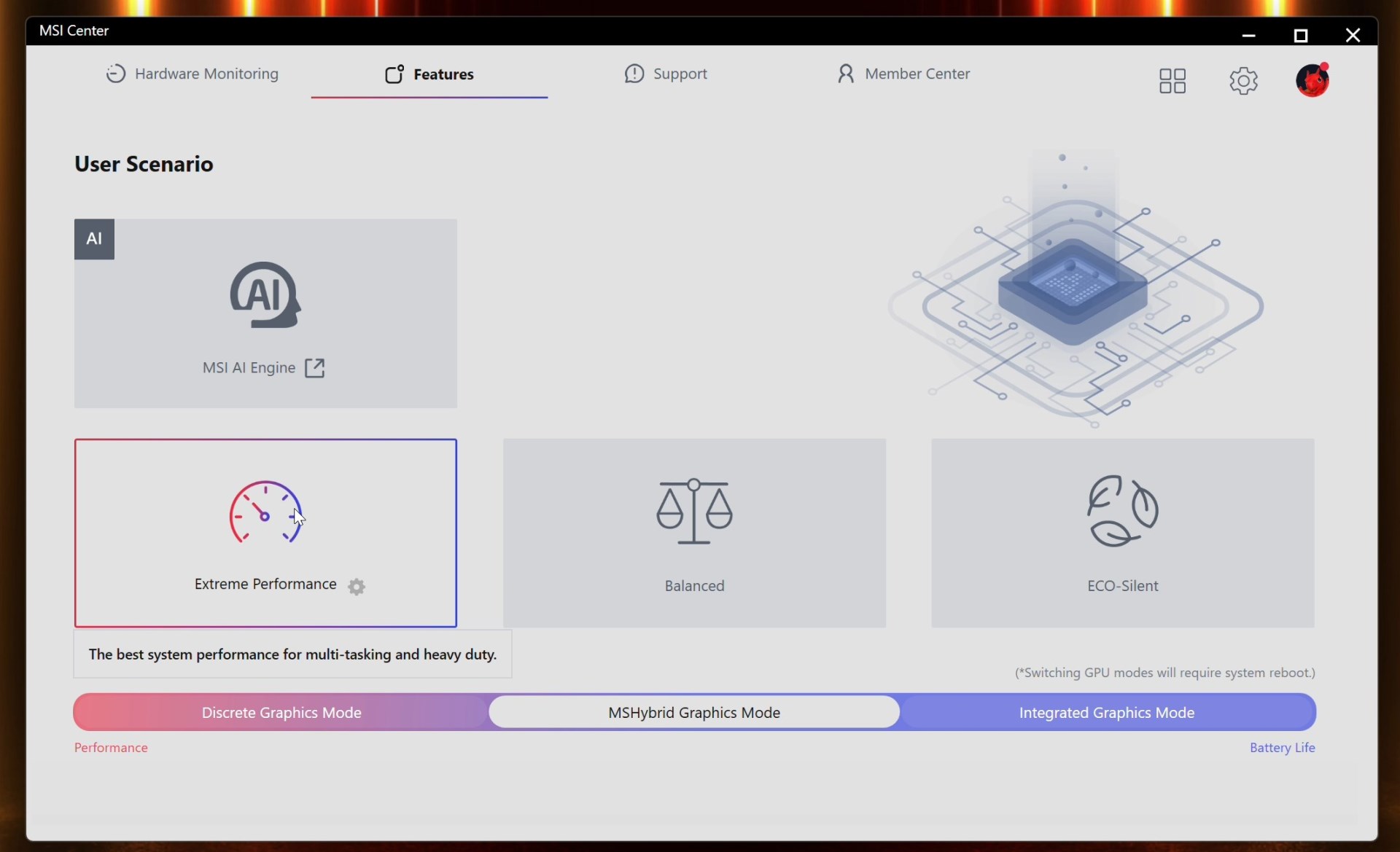Click the AI badge on the engine tile

tap(94, 239)
